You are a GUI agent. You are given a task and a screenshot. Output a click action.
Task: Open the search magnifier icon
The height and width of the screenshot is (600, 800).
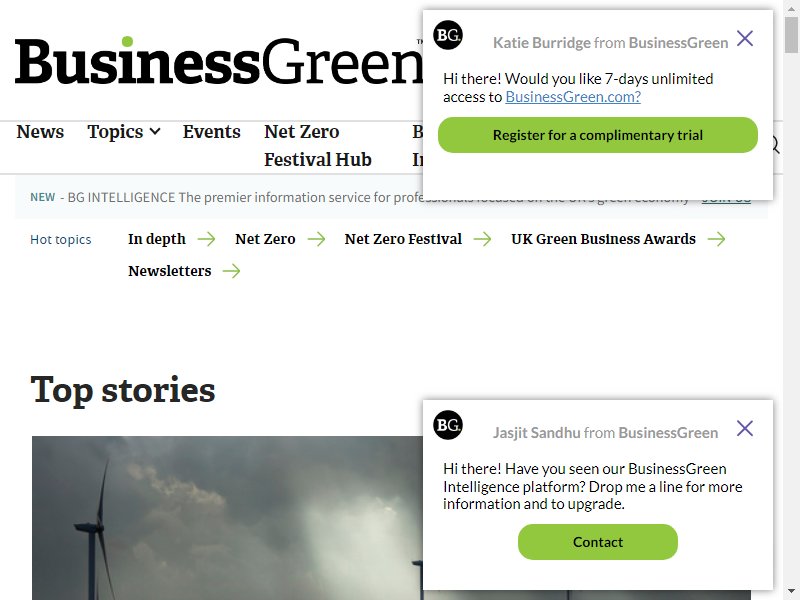tap(776, 145)
